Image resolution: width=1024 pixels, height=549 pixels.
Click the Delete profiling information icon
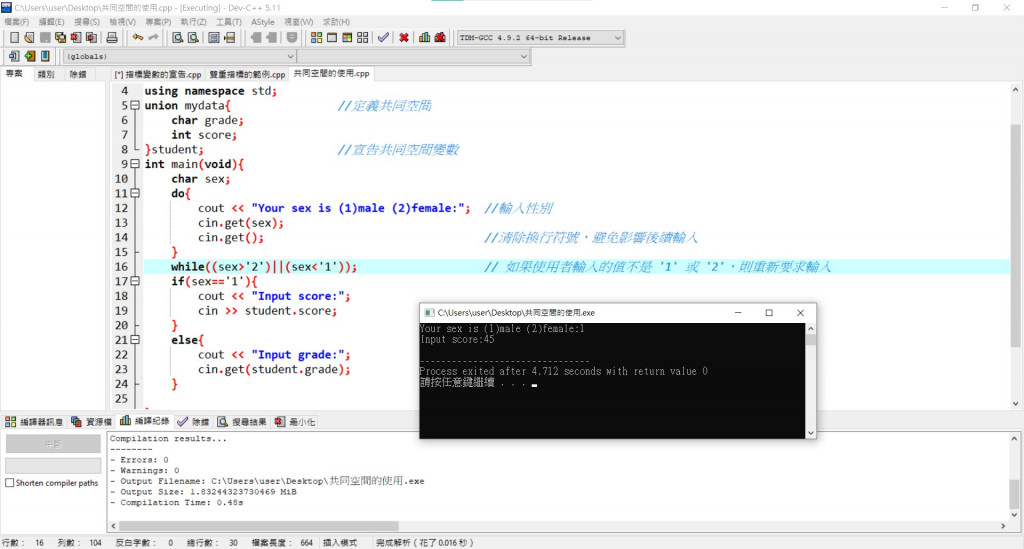point(440,38)
